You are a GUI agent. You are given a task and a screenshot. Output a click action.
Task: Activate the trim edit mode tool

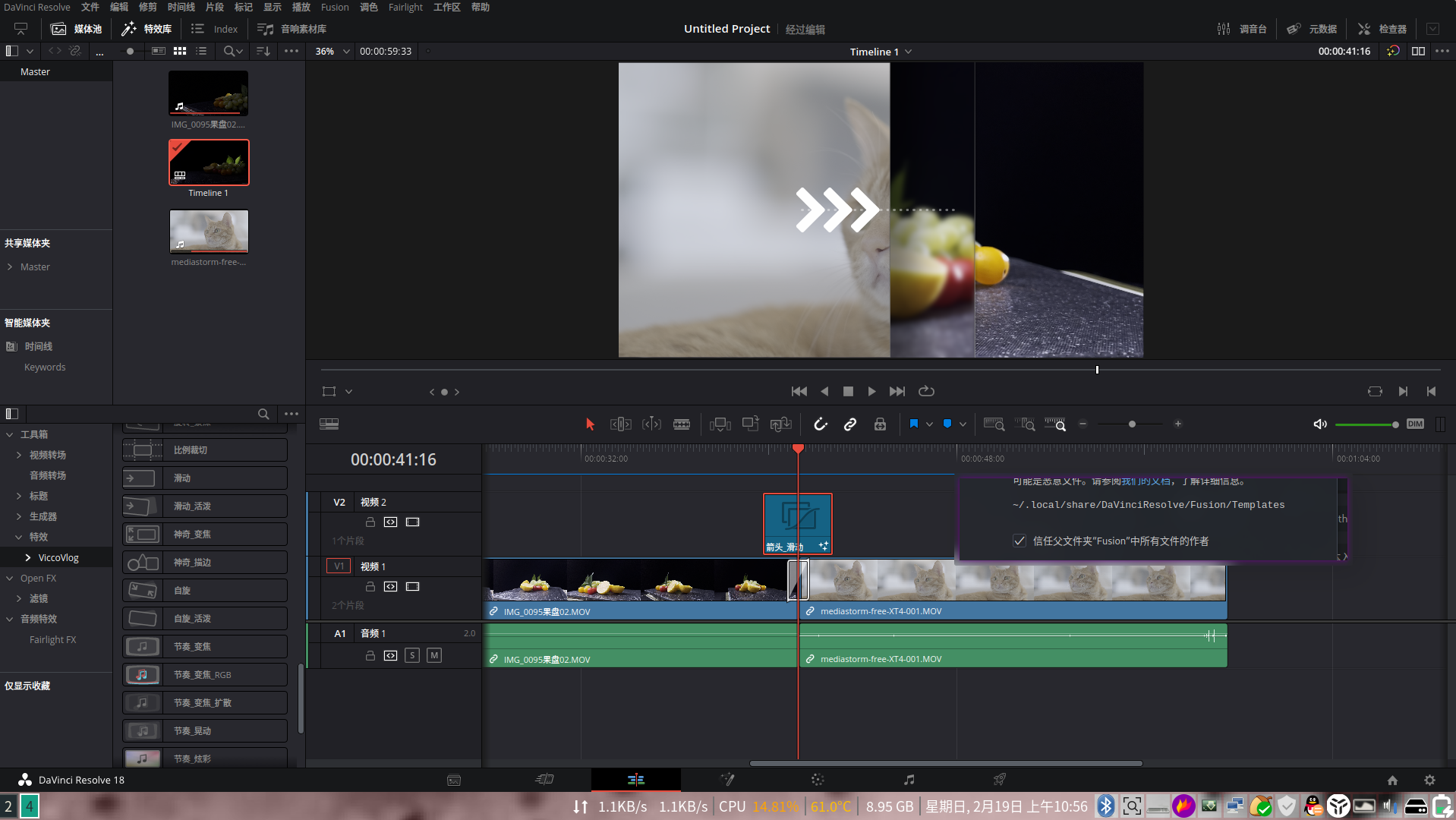(x=620, y=424)
